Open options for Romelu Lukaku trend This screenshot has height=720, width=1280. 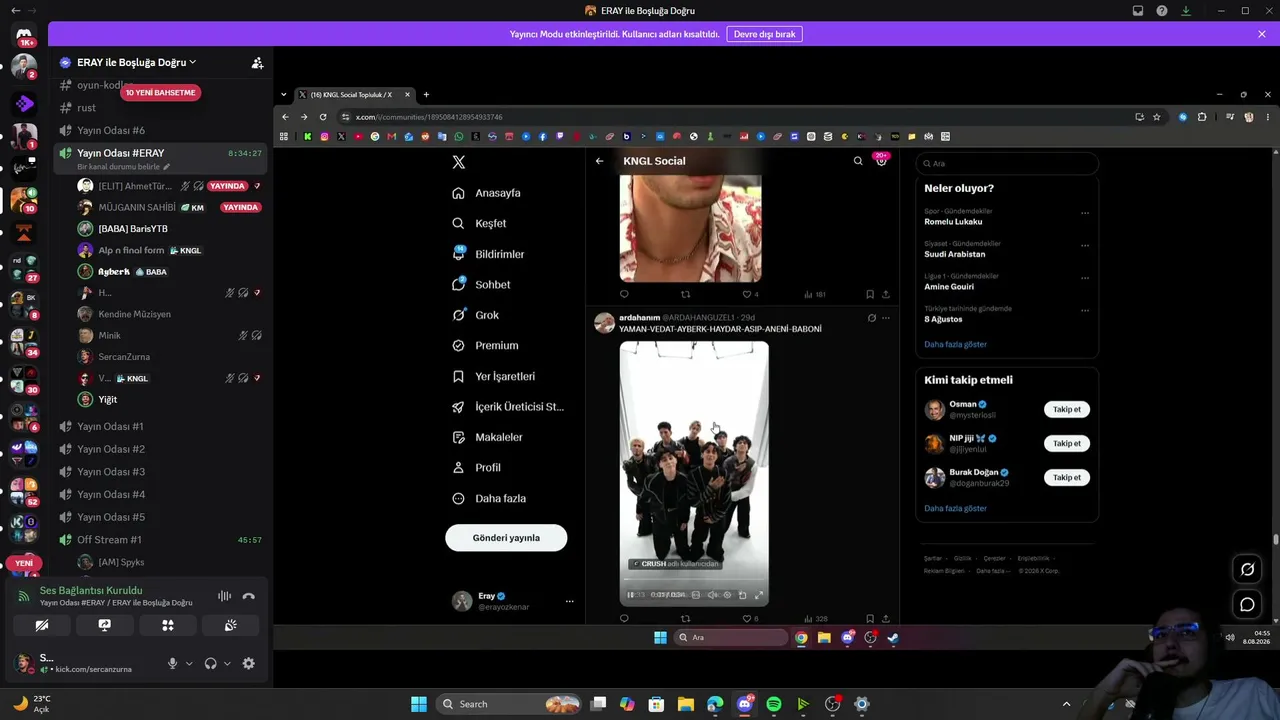coord(1085,213)
